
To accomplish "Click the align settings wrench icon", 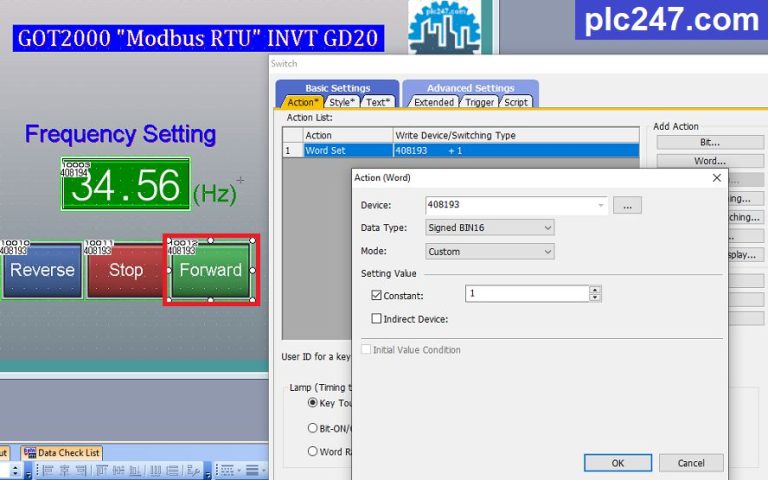I will click(x=193, y=470).
